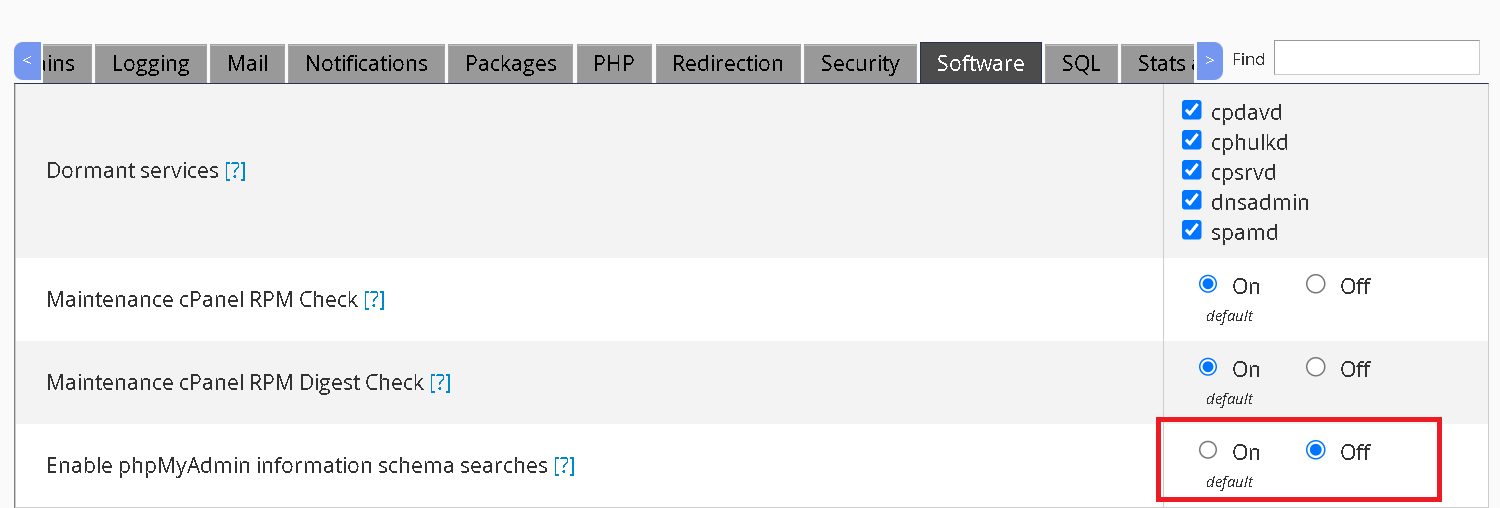Open the PHP tab
Viewport: 1500px width, 508px height.
(x=614, y=64)
